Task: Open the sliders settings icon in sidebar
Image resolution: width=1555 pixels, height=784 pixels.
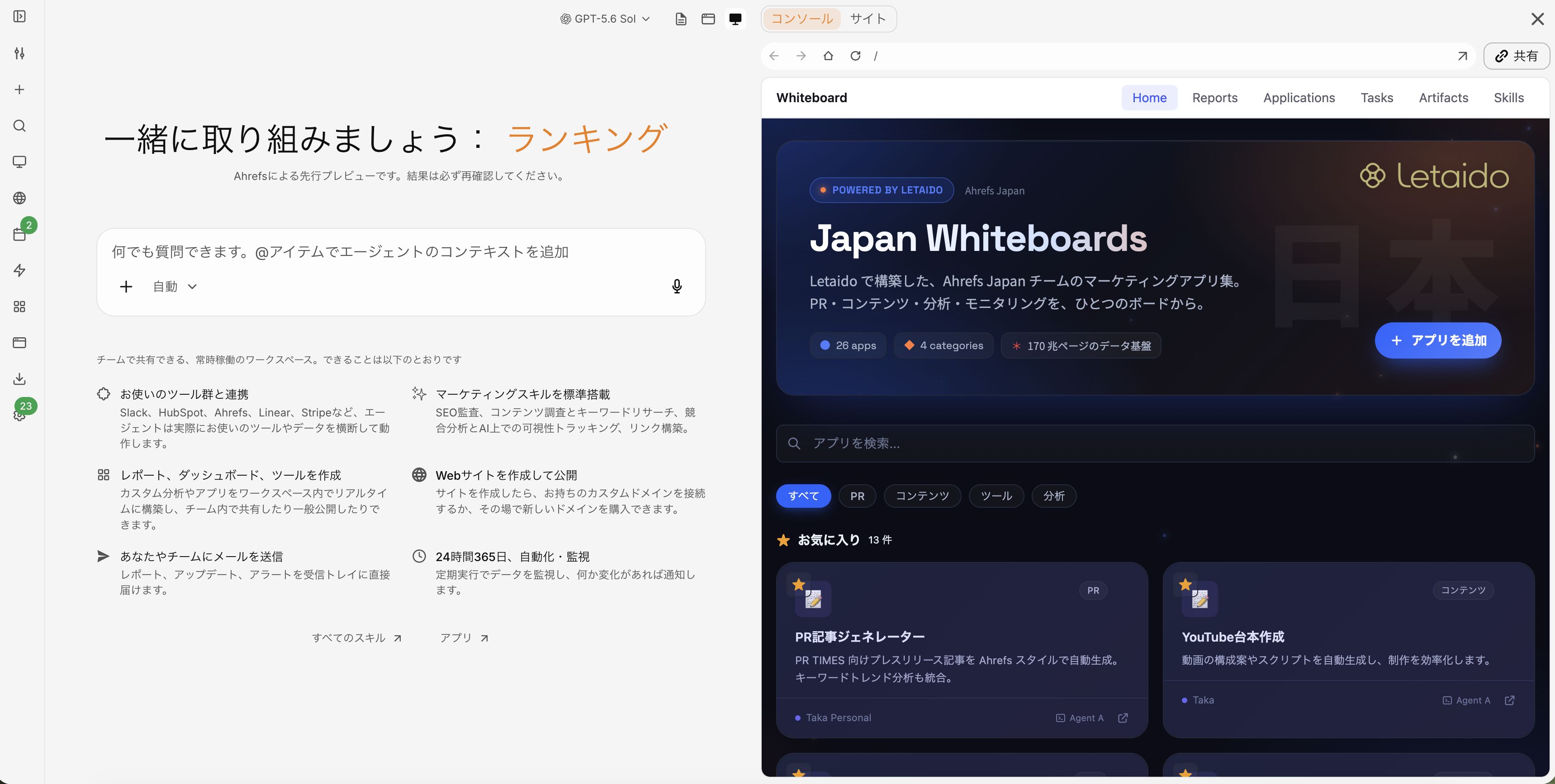Action: point(19,53)
